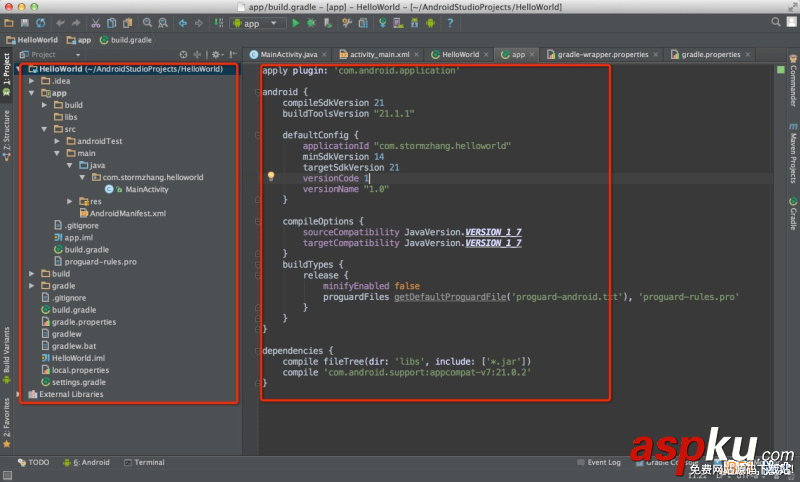Viewport: 800px width, 482px height.
Task: Open the TODO tool window
Action: [34, 462]
